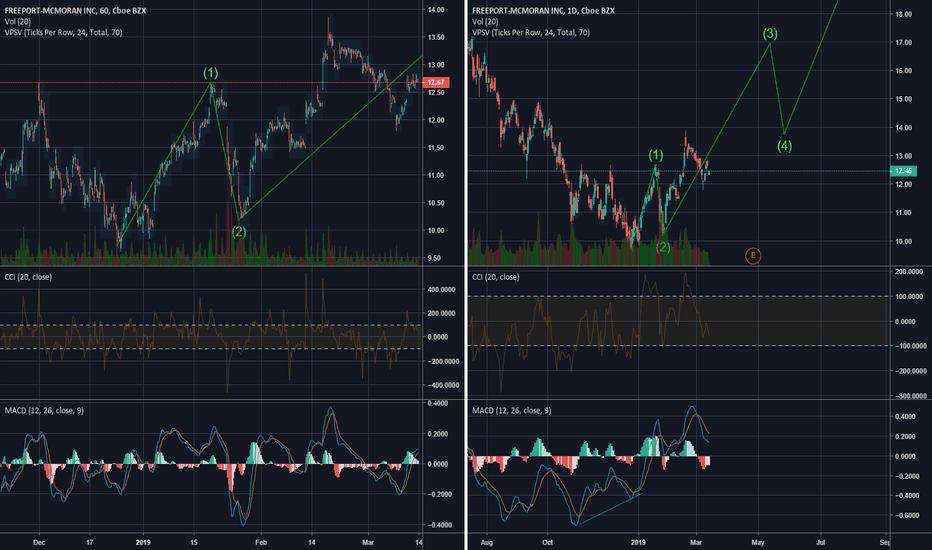Select wave label (2) on daily chart
The image size is (932, 550).
point(663,247)
